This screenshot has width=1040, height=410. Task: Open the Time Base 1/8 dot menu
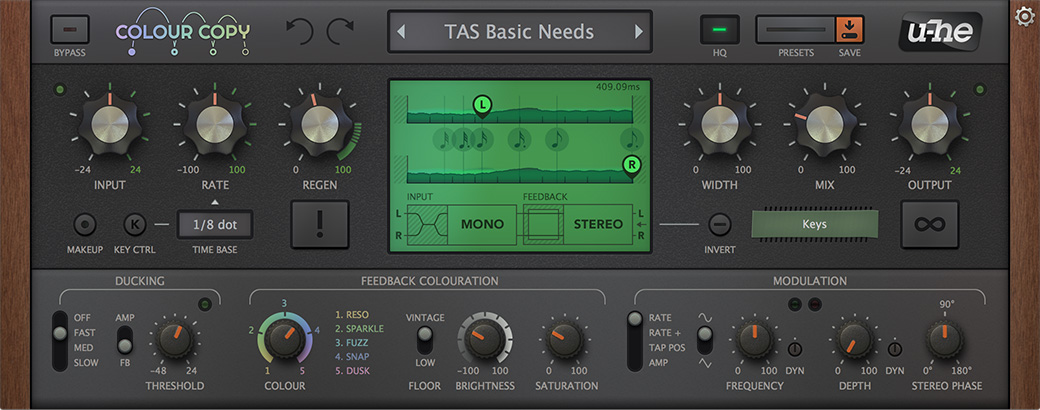tap(215, 224)
